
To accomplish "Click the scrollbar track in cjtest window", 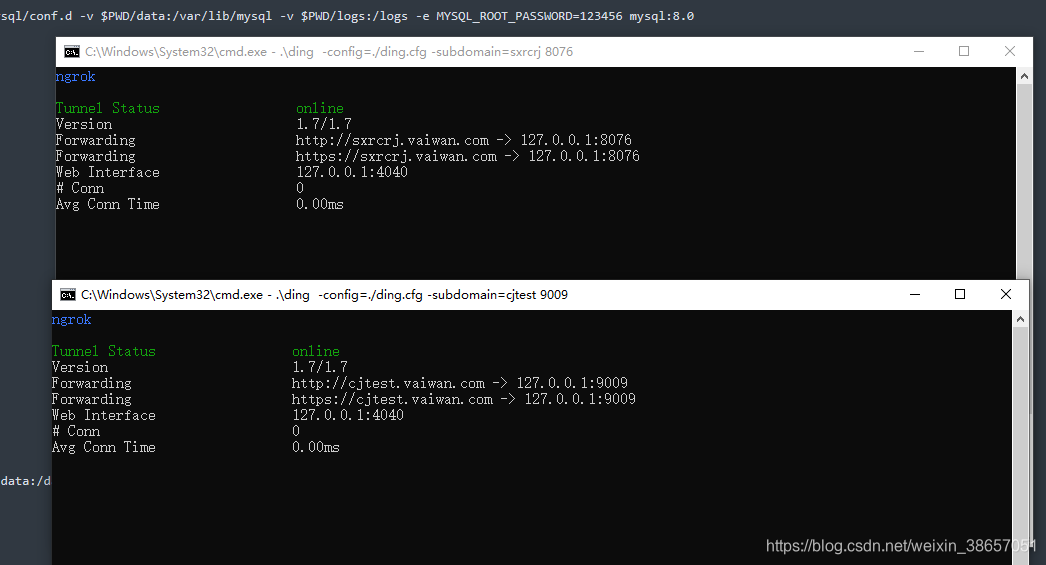I will tap(1020, 446).
